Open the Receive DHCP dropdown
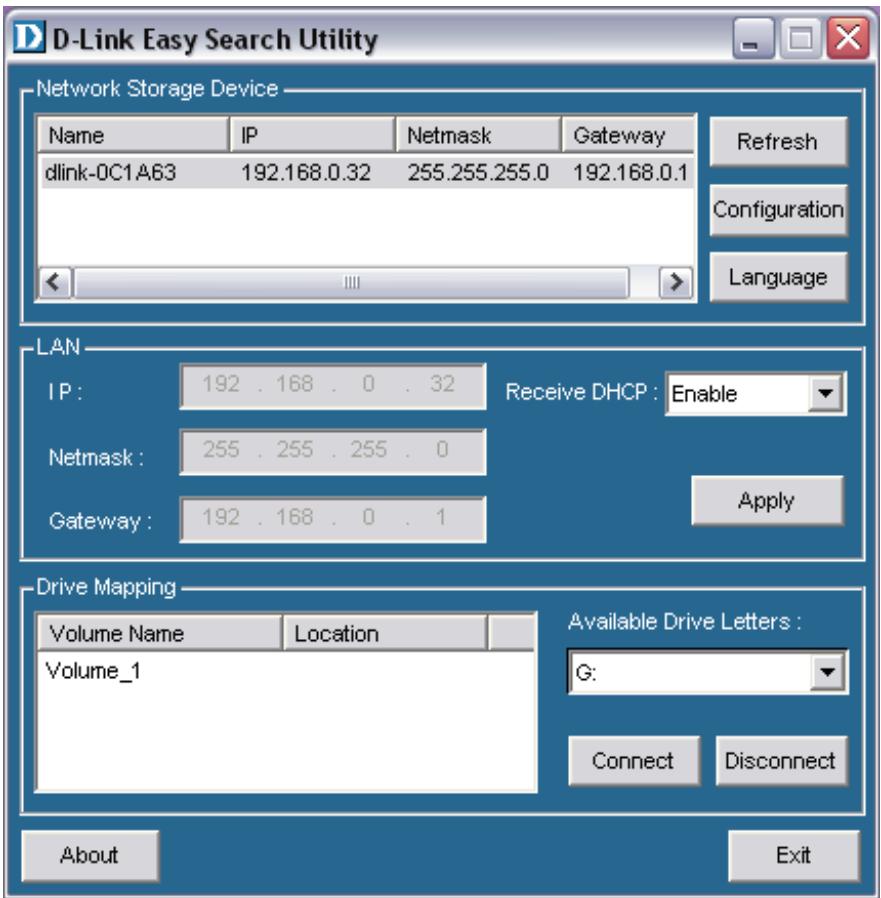Screen dimensions: 881x898 point(825,393)
